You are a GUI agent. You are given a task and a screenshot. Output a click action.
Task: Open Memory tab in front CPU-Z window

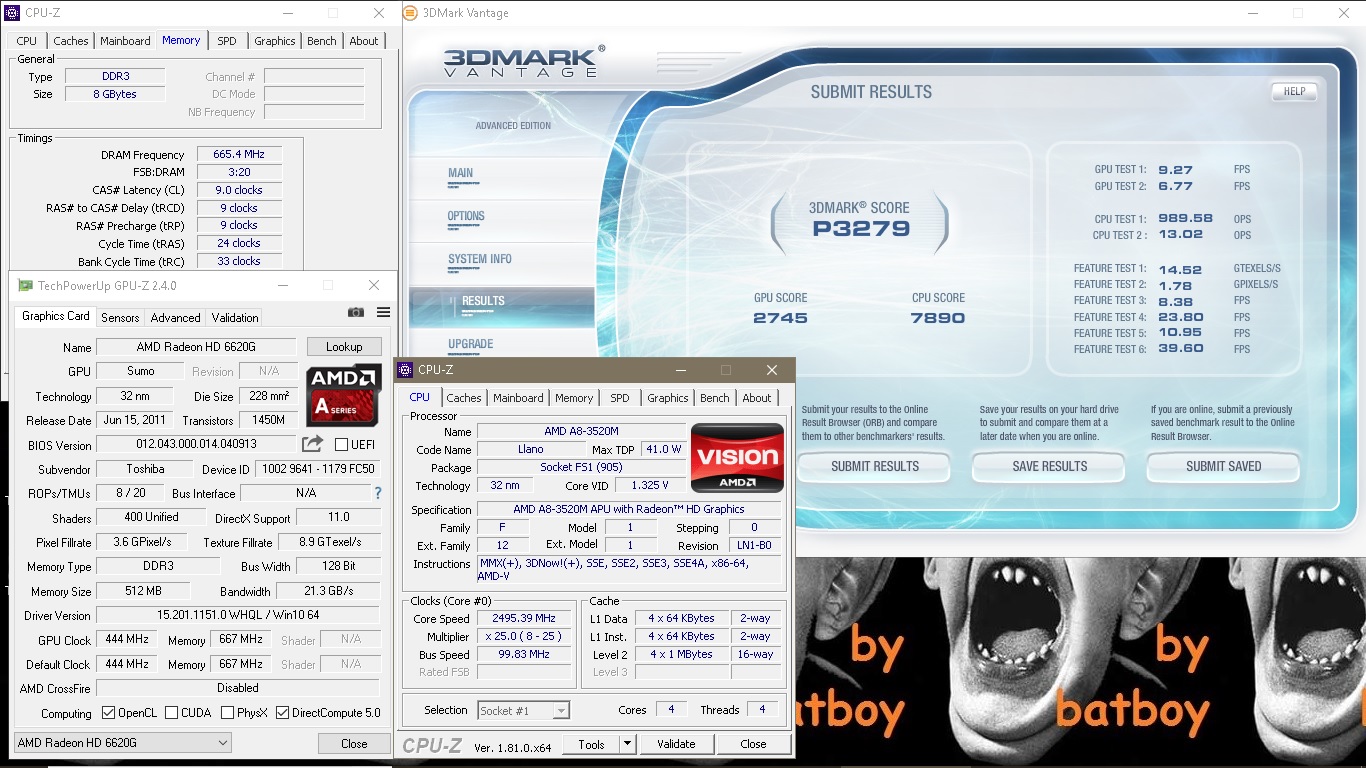574,398
